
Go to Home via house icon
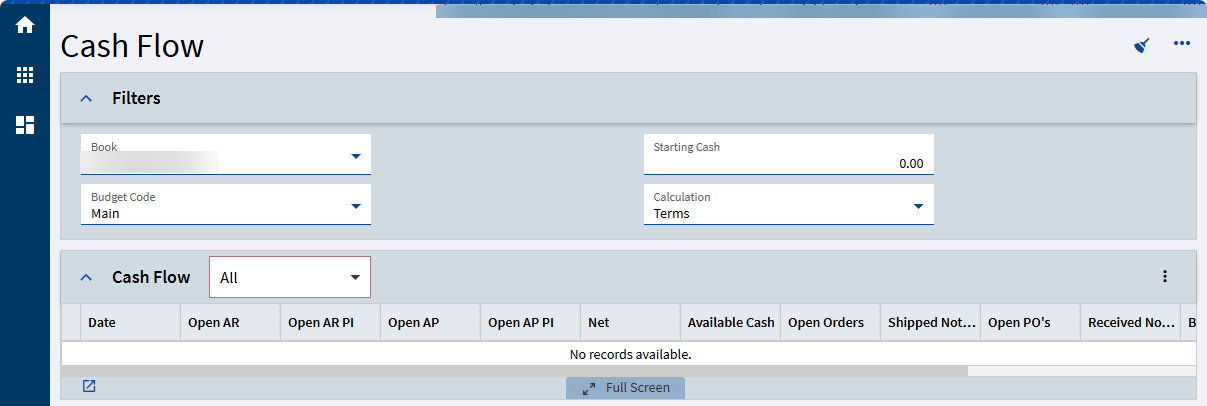25,25
